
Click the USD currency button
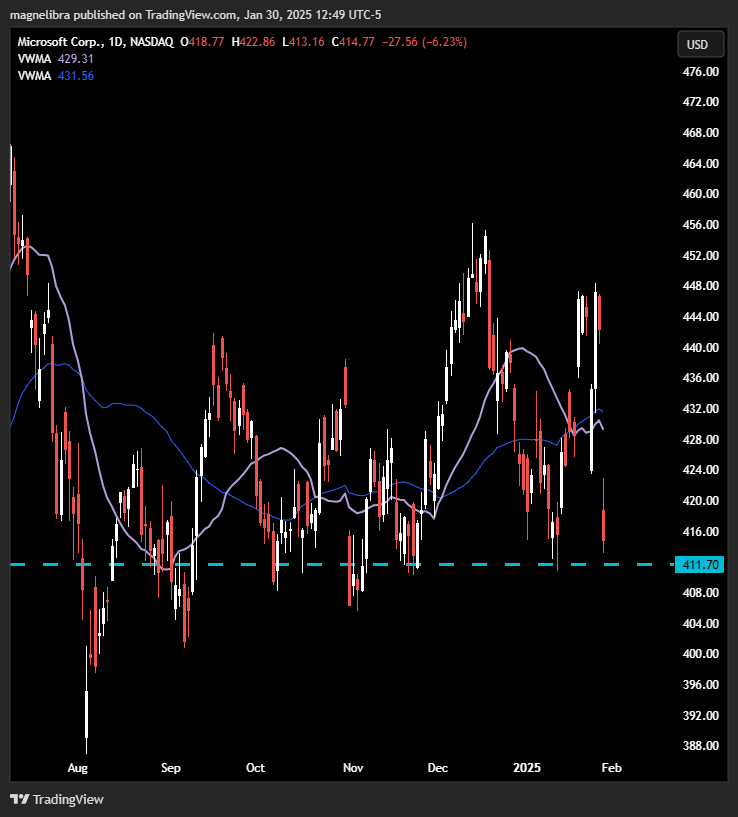tap(700, 44)
